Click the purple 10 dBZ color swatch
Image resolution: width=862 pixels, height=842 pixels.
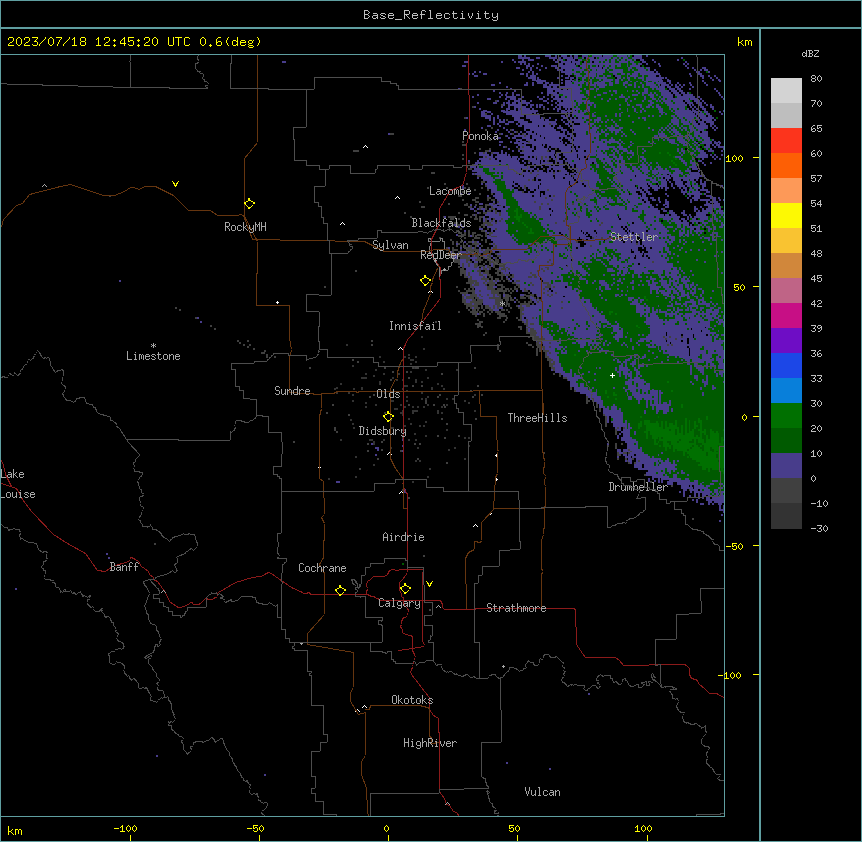click(786, 466)
